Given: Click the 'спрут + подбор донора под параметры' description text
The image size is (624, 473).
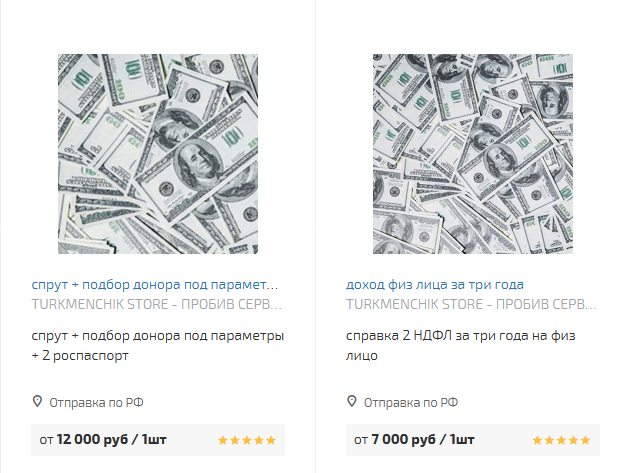Looking at the screenshot, I should tap(157, 344).
